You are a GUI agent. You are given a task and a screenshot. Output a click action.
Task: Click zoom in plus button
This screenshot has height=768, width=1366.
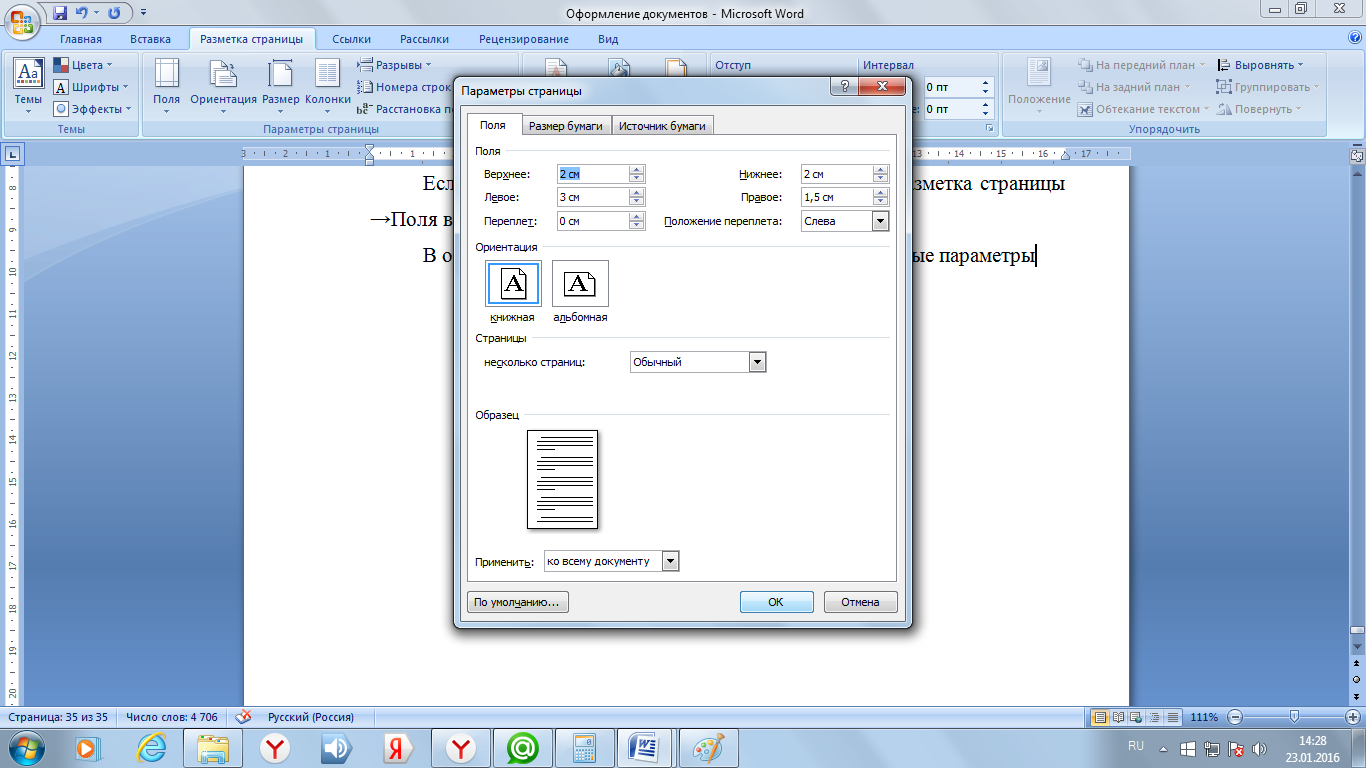coord(1353,717)
